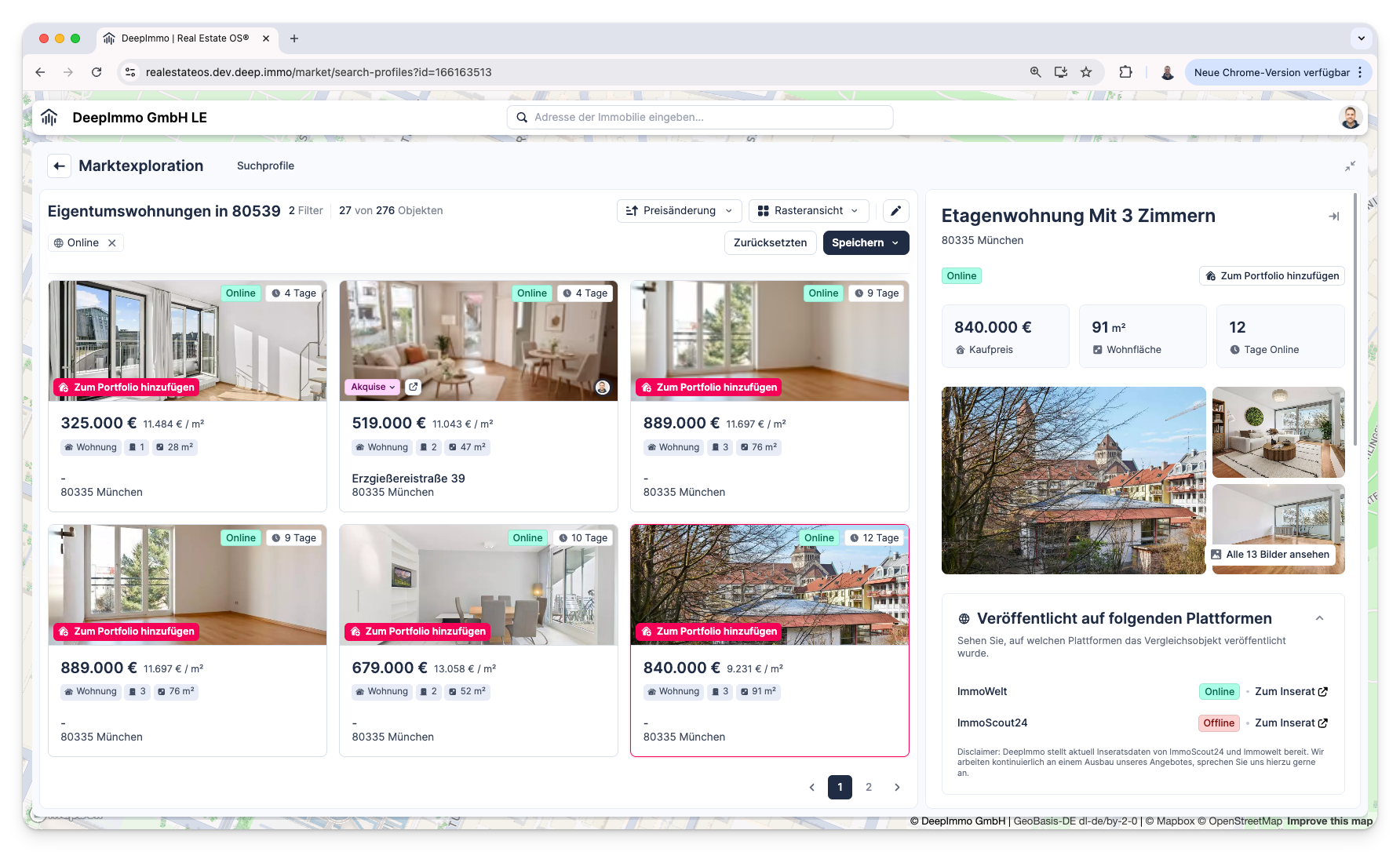Open Zum Inserat link for ImmoWelt
The height and width of the screenshot is (852, 1400).
1291,692
